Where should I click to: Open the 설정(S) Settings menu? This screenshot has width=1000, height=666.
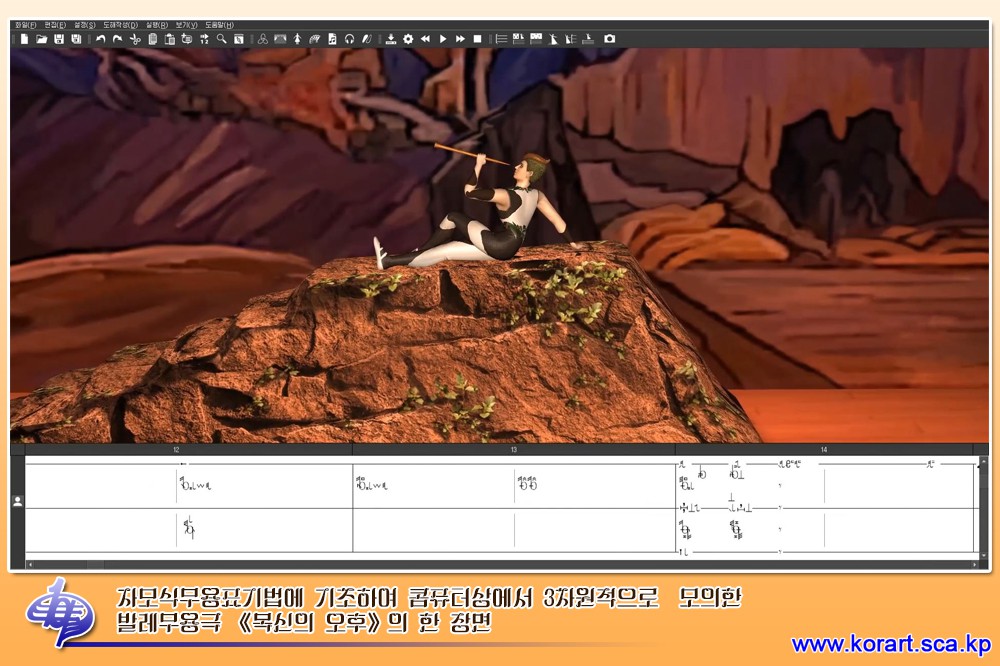tap(85, 25)
